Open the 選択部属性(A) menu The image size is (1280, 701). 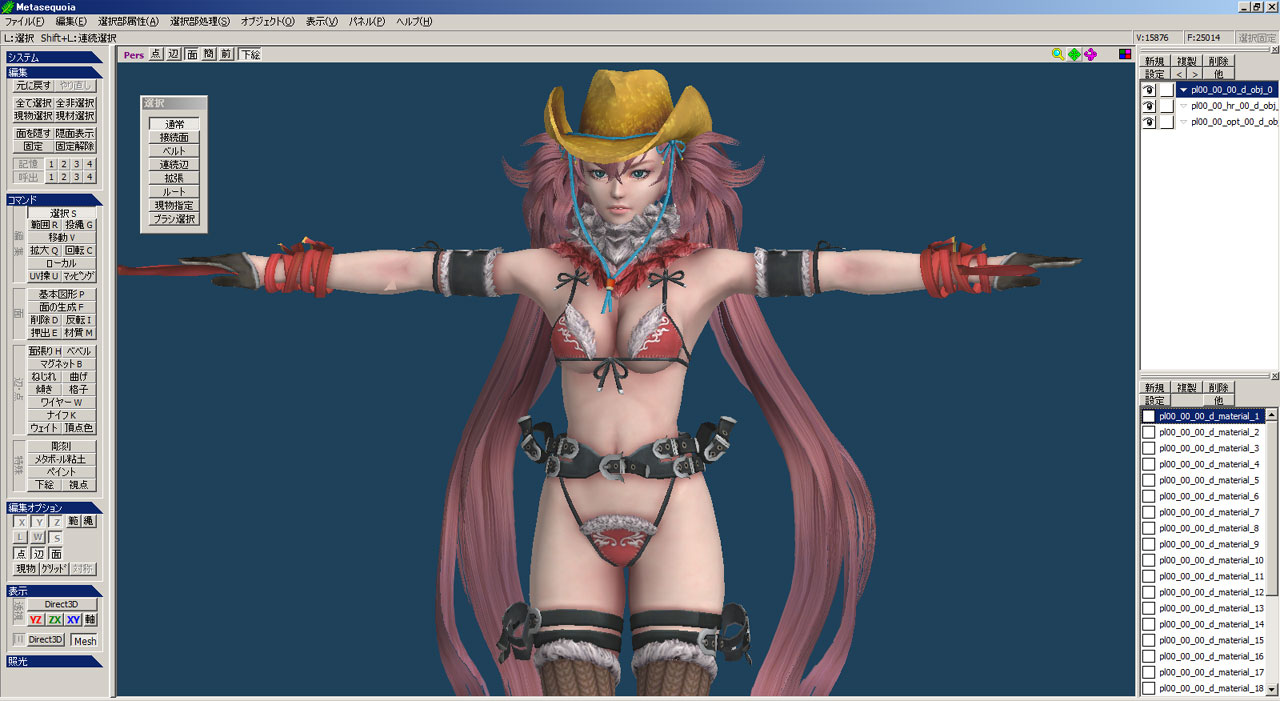[128, 22]
